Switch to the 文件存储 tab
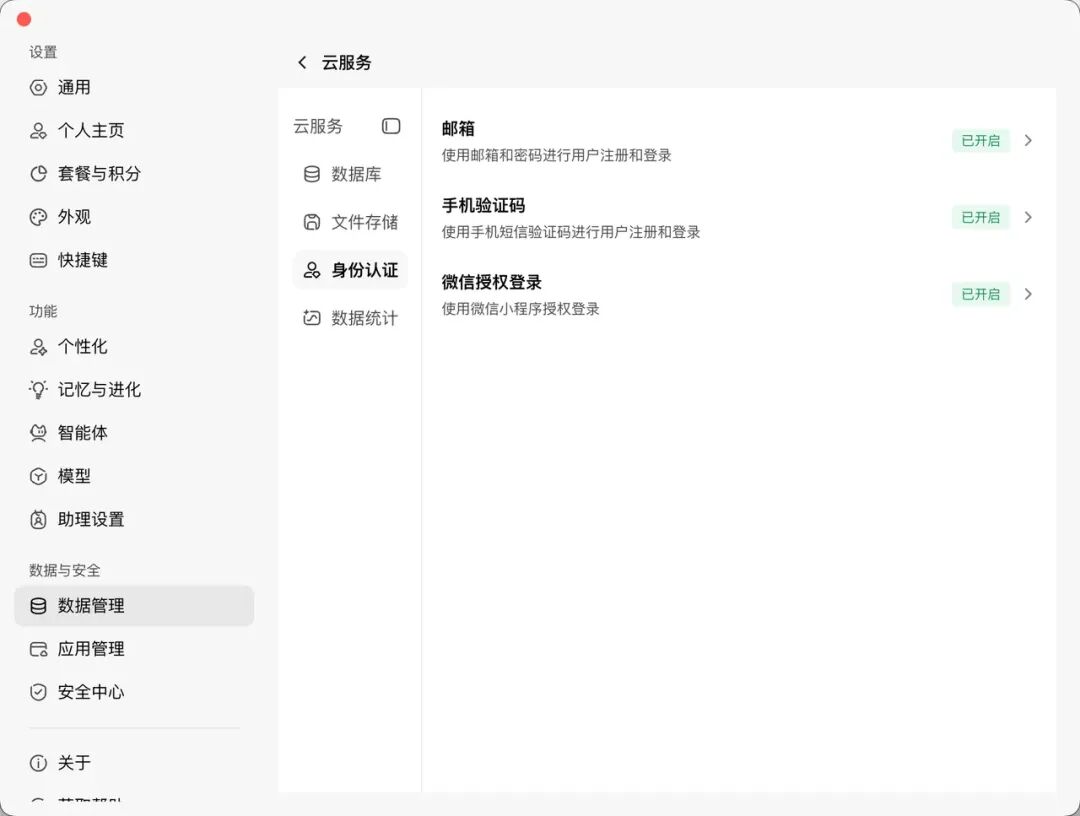The height and width of the screenshot is (816, 1080). tap(350, 222)
